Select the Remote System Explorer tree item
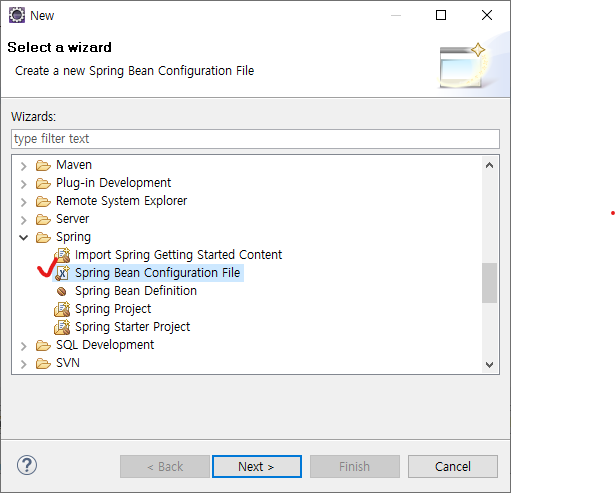 121,201
